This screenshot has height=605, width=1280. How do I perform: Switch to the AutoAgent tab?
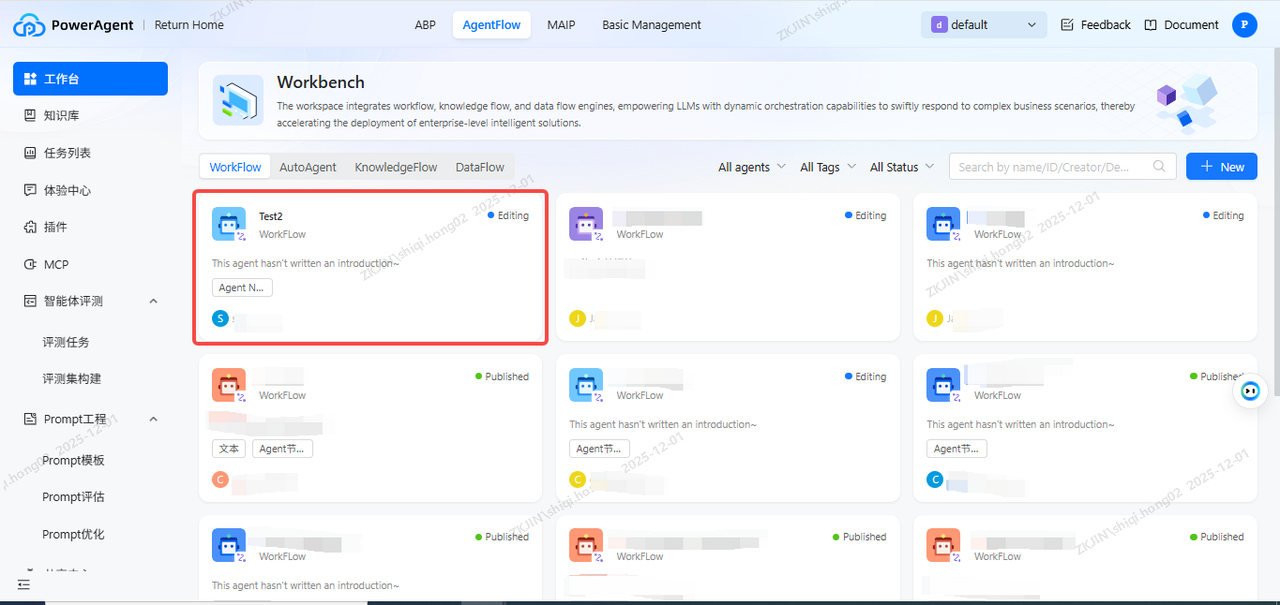tap(307, 167)
